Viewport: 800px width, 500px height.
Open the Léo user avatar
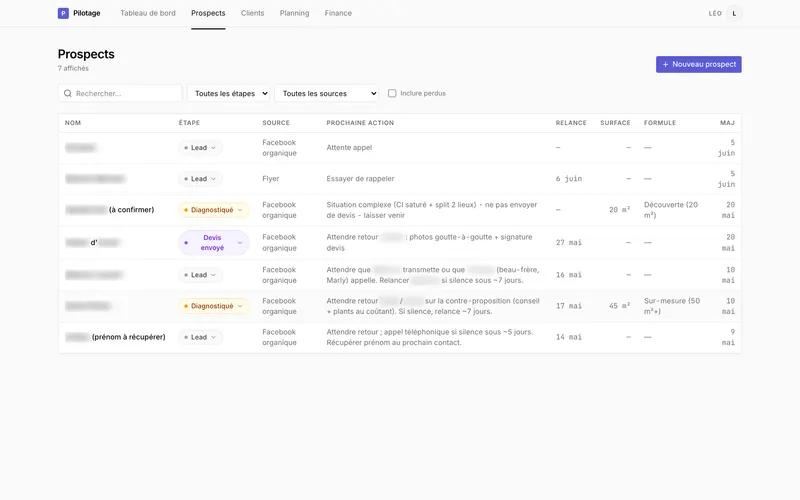[x=734, y=13]
